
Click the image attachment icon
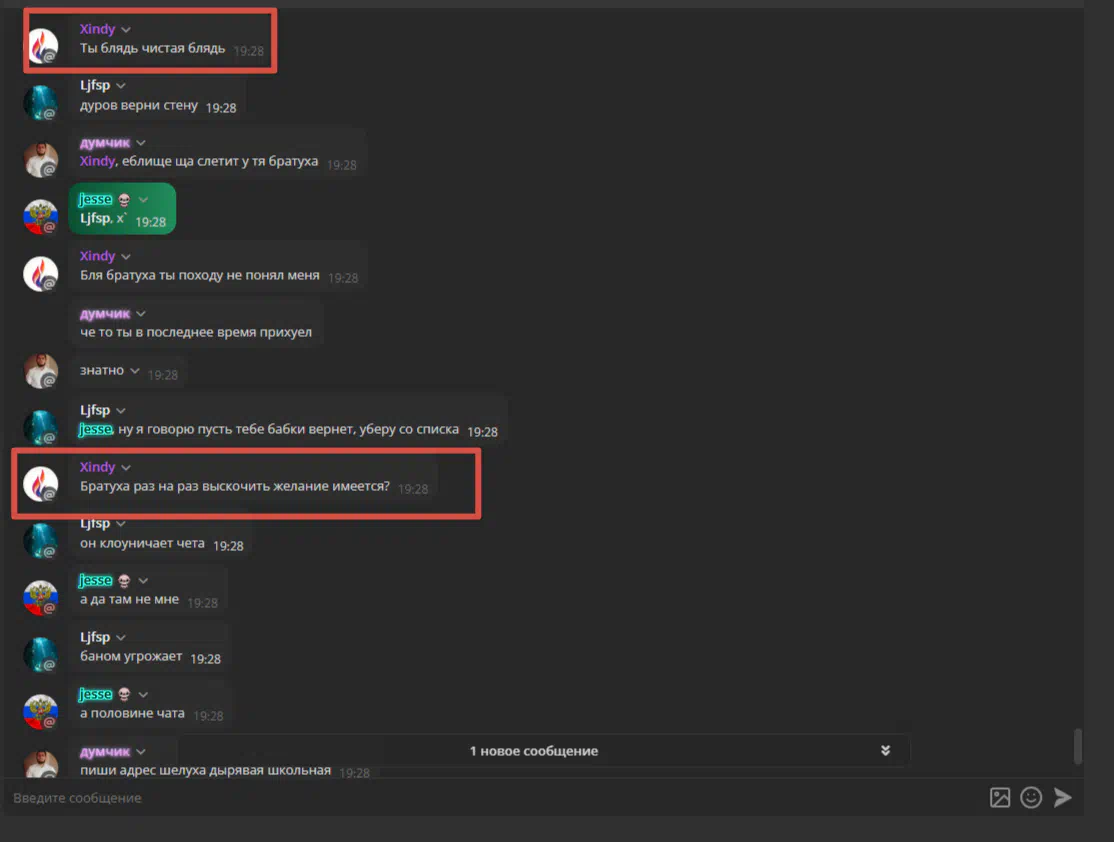tap(1000, 798)
